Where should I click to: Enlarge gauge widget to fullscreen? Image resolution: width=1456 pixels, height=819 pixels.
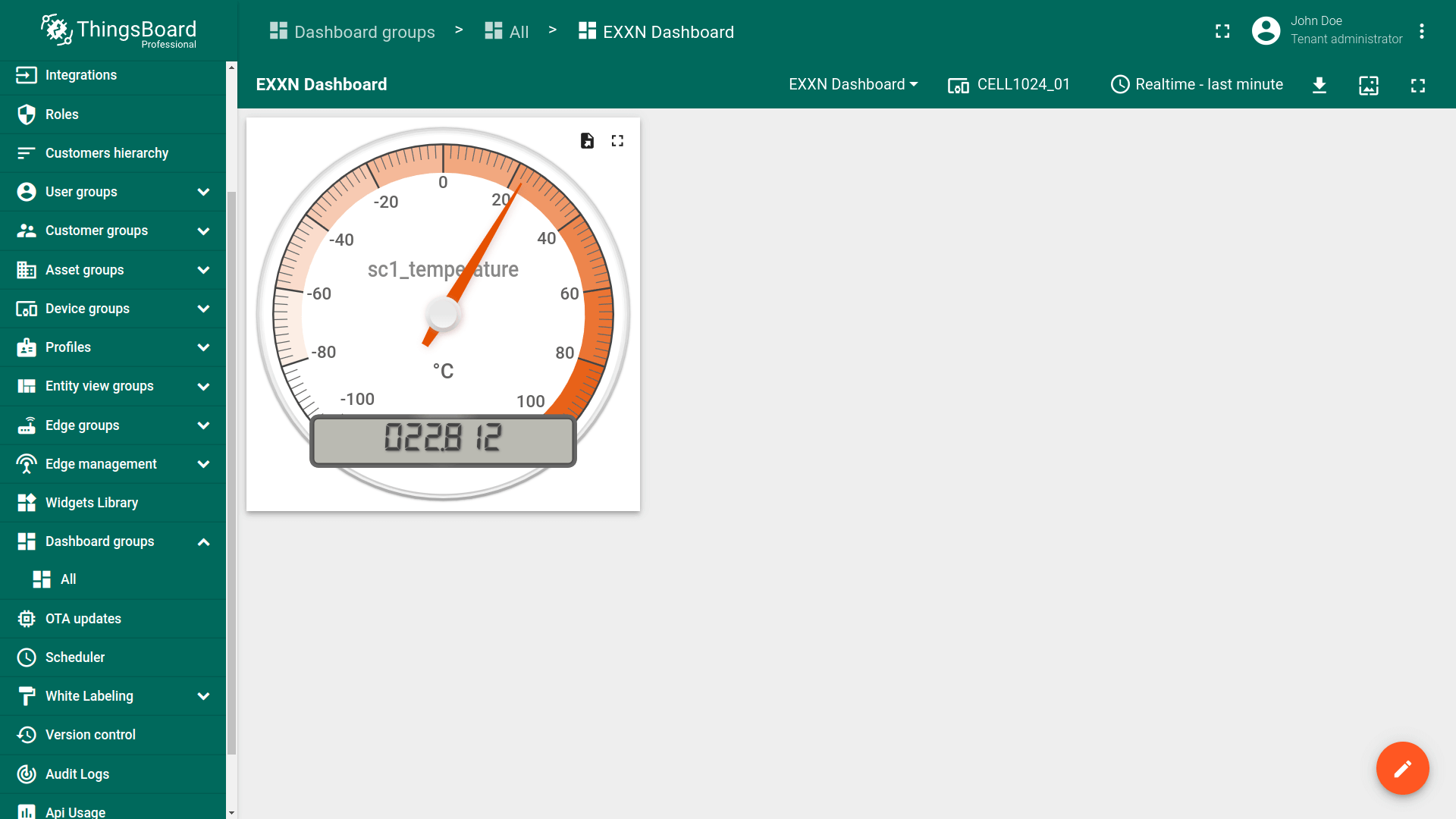click(x=617, y=141)
